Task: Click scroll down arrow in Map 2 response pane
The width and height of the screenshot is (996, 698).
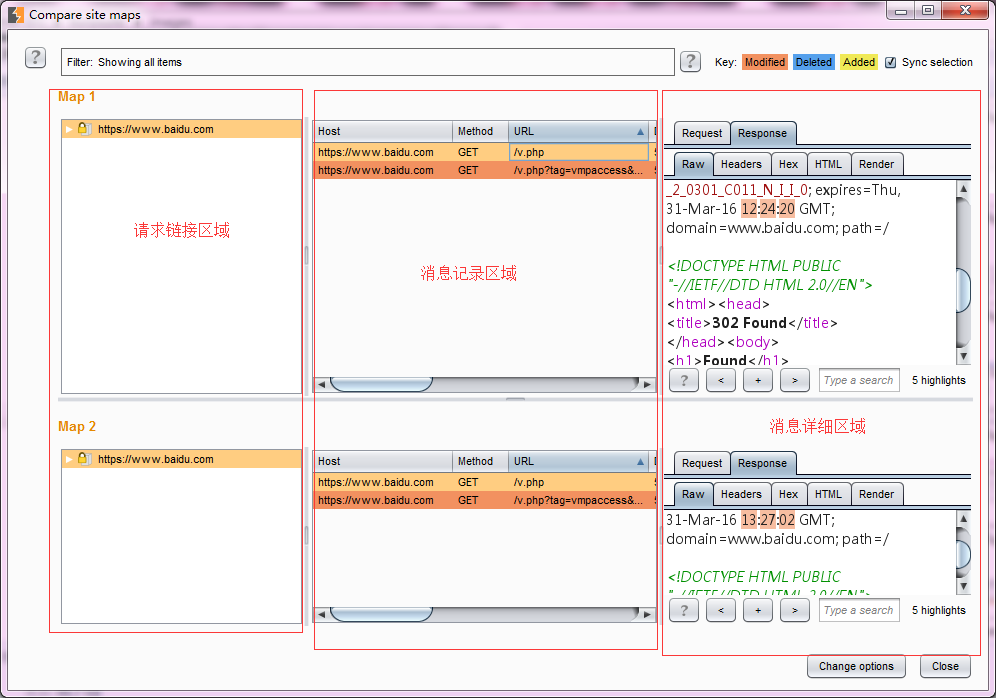Action: click(x=964, y=586)
